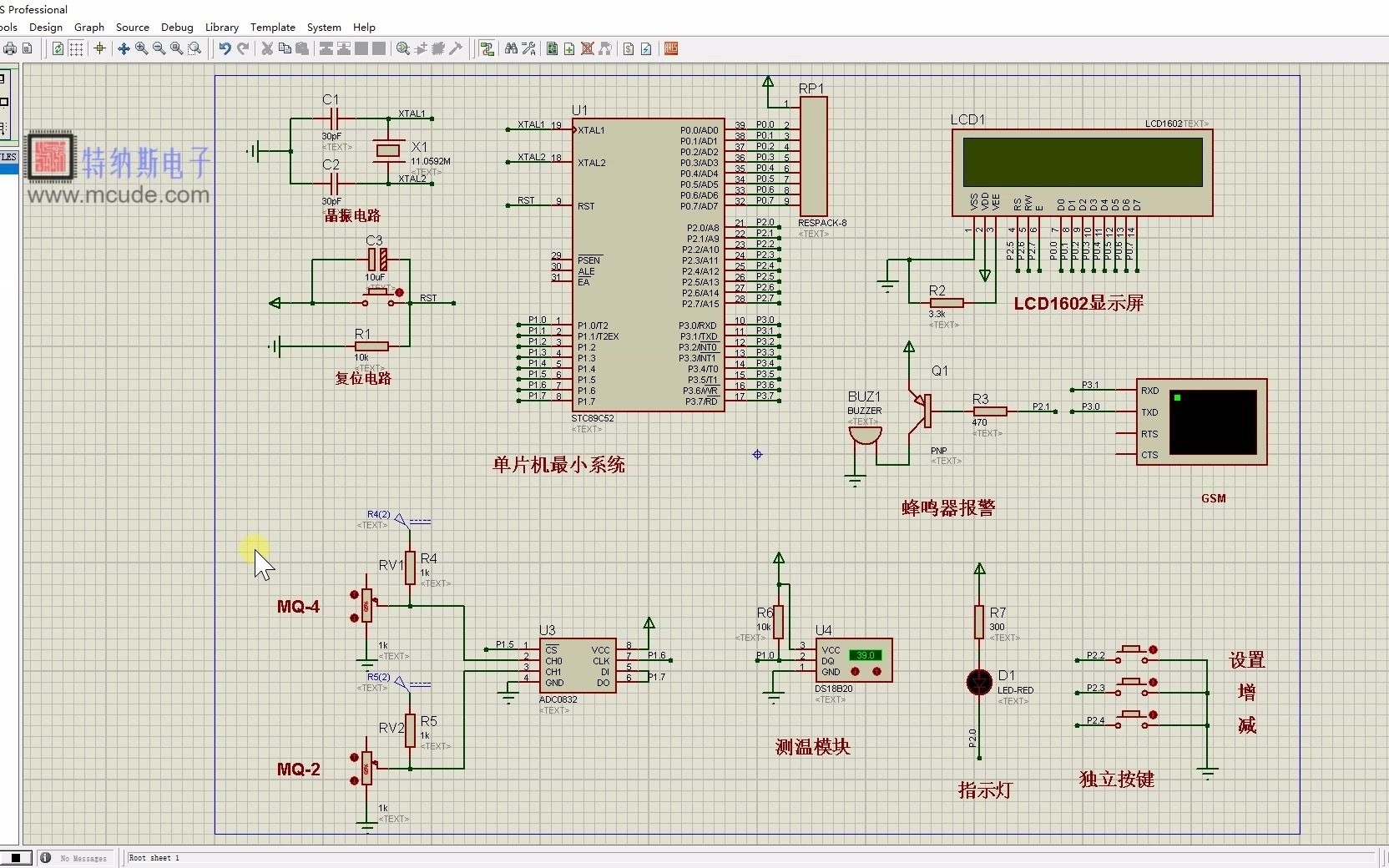The height and width of the screenshot is (868, 1389).
Task: Click the PNP transistor Q1
Action: coord(921,411)
